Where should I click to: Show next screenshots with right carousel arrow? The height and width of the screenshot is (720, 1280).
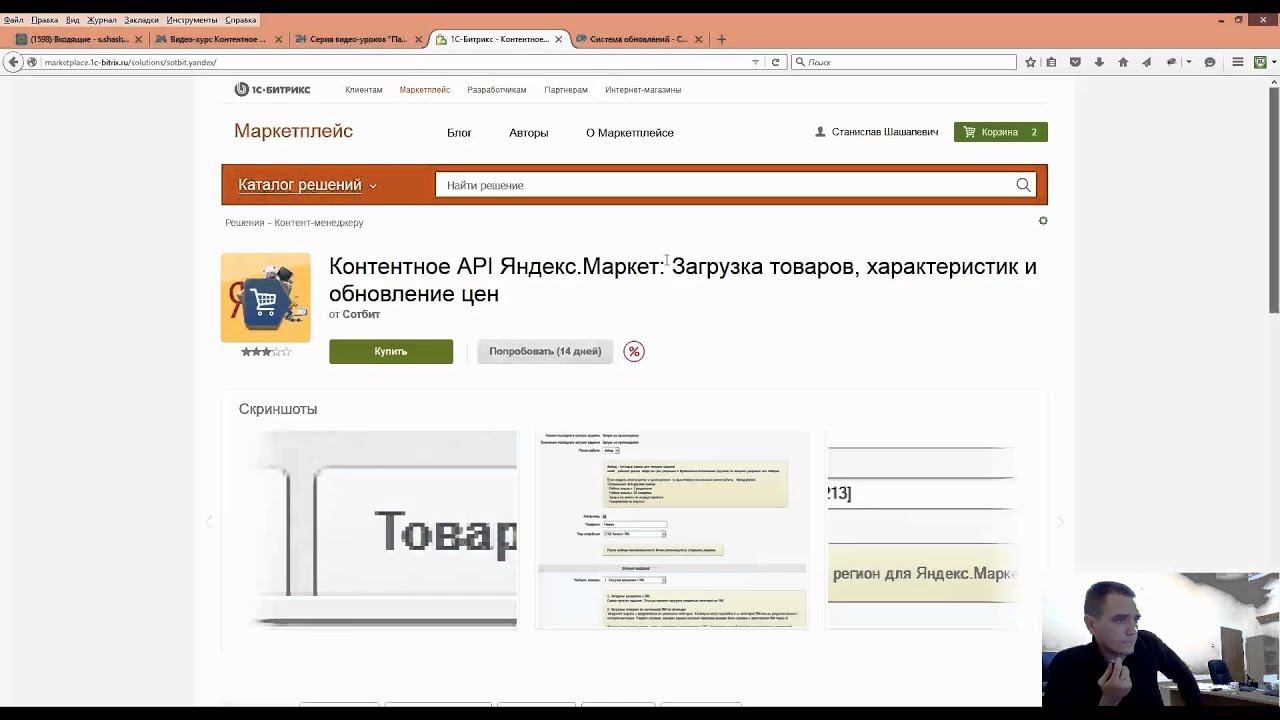point(1060,522)
